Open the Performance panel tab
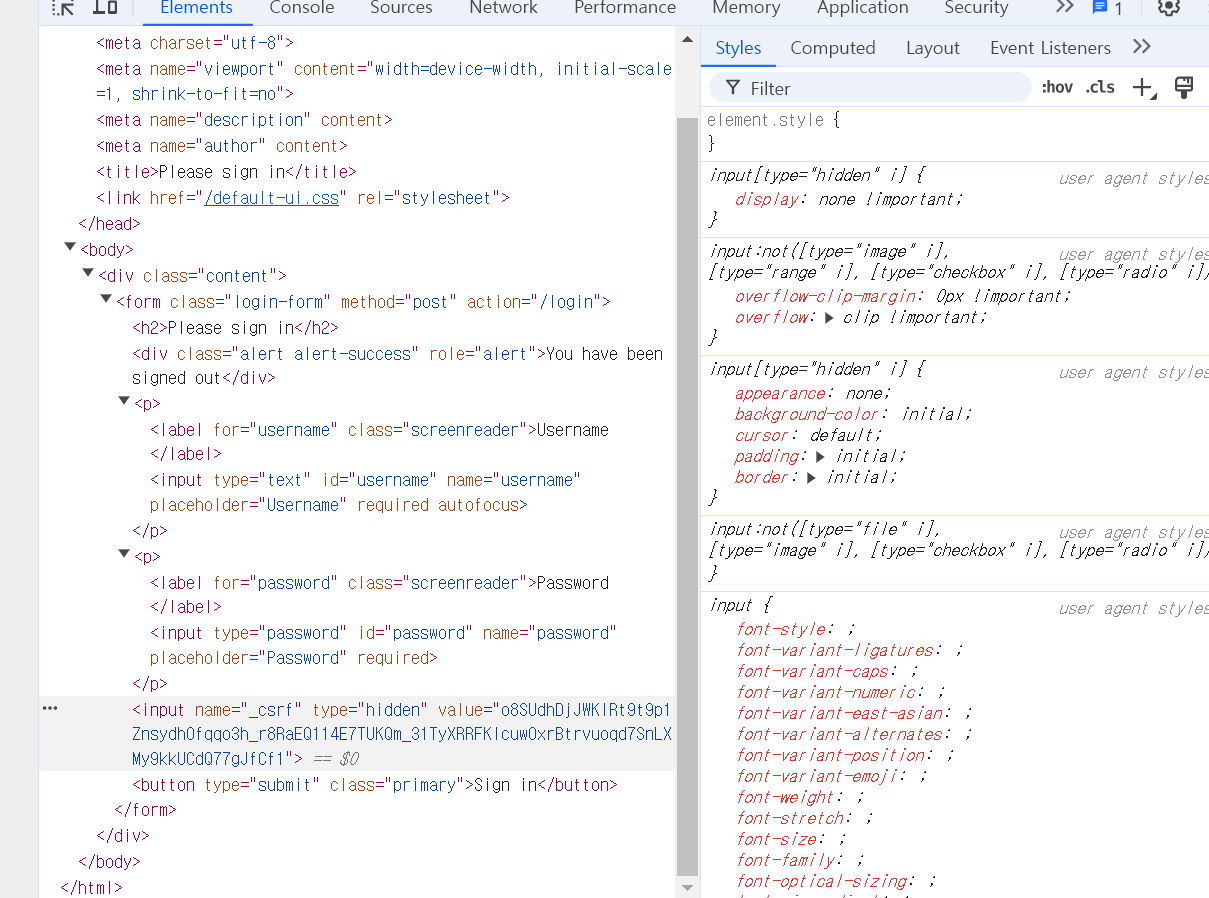Image resolution: width=1209 pixels, height=898 pixels. click(x=625, y=8)
